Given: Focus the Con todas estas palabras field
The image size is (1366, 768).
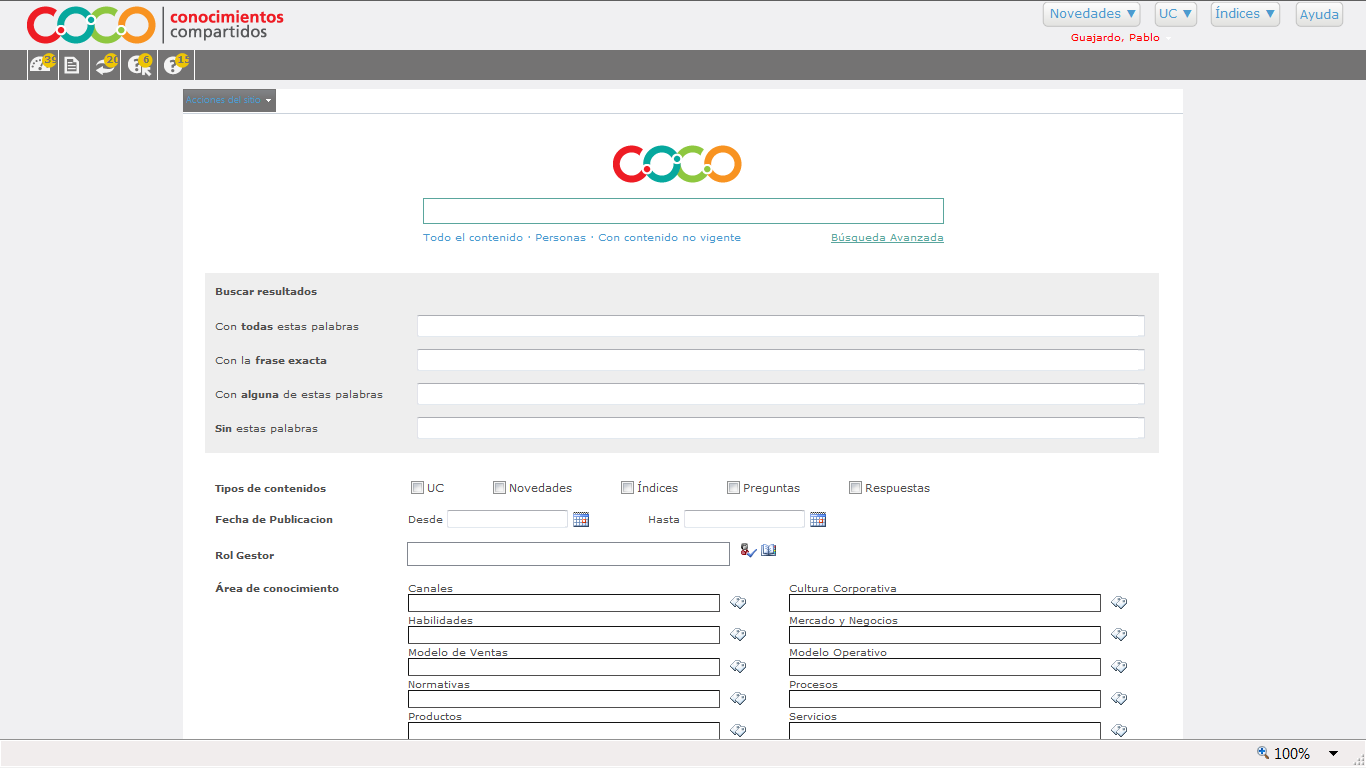Looking at the screenshot, I should [x=781, y=326].
